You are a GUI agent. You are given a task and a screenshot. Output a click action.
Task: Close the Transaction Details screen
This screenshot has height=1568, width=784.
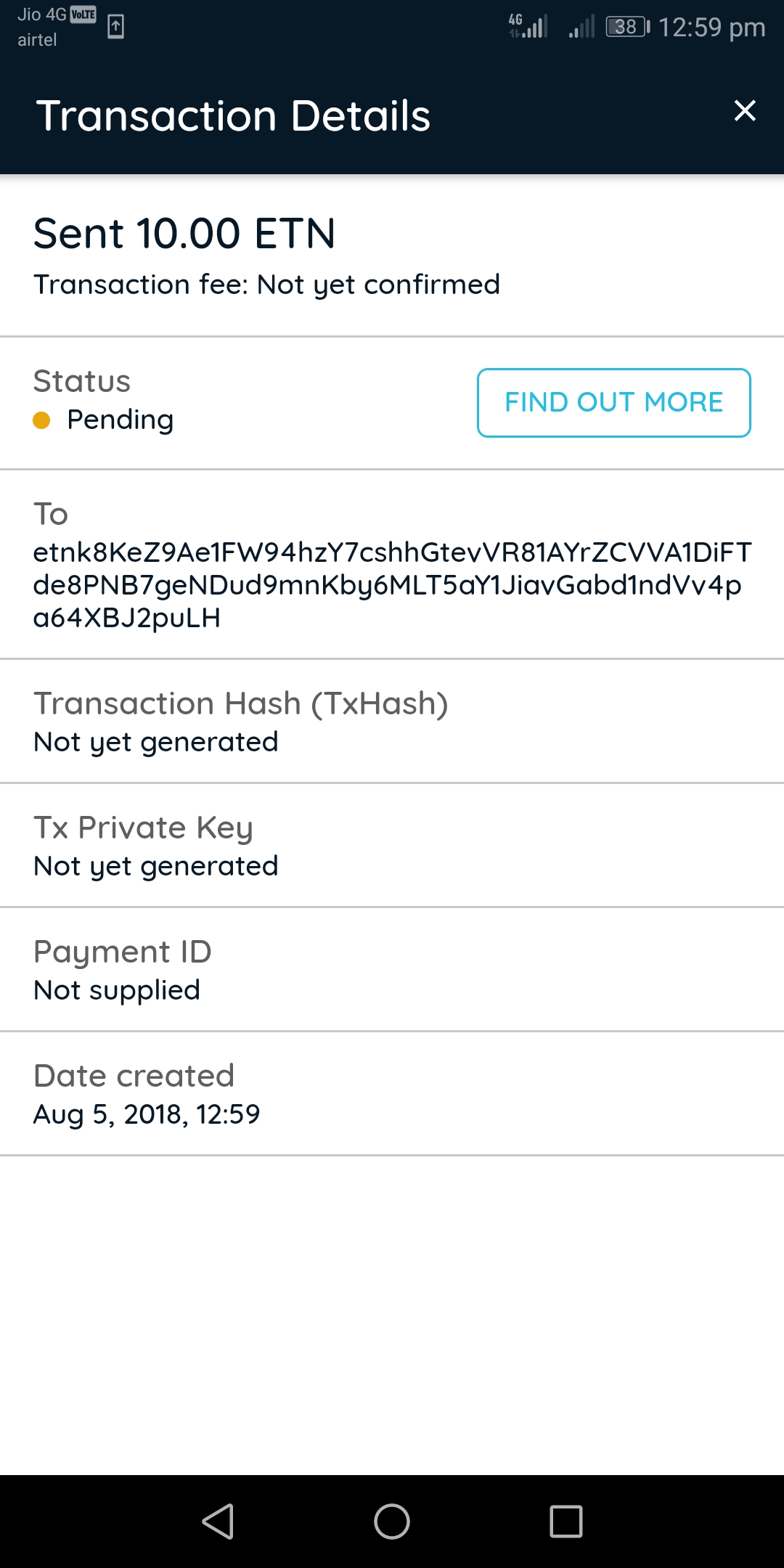745,111
